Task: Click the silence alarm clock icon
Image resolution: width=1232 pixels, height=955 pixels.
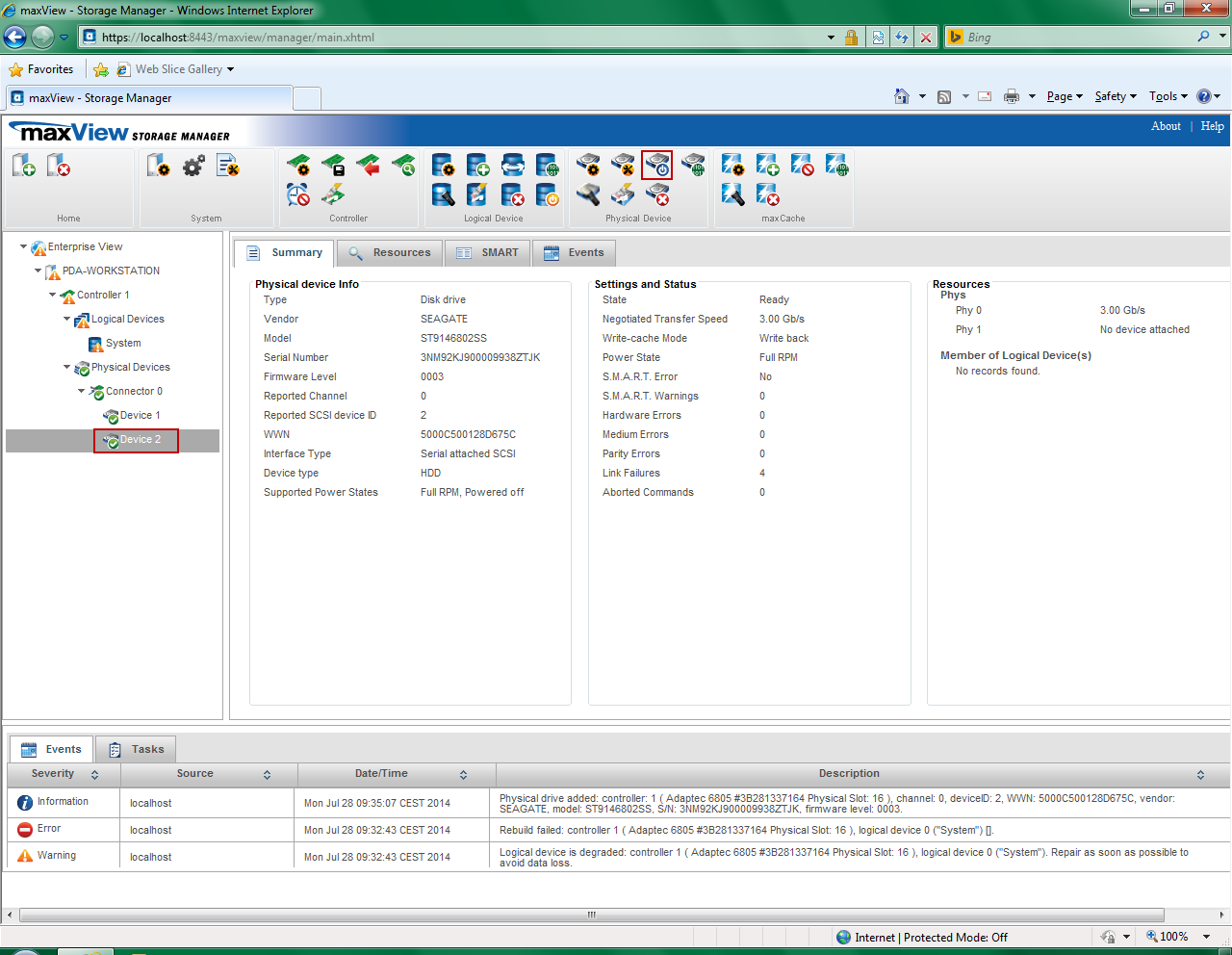Action: [298, 194]
